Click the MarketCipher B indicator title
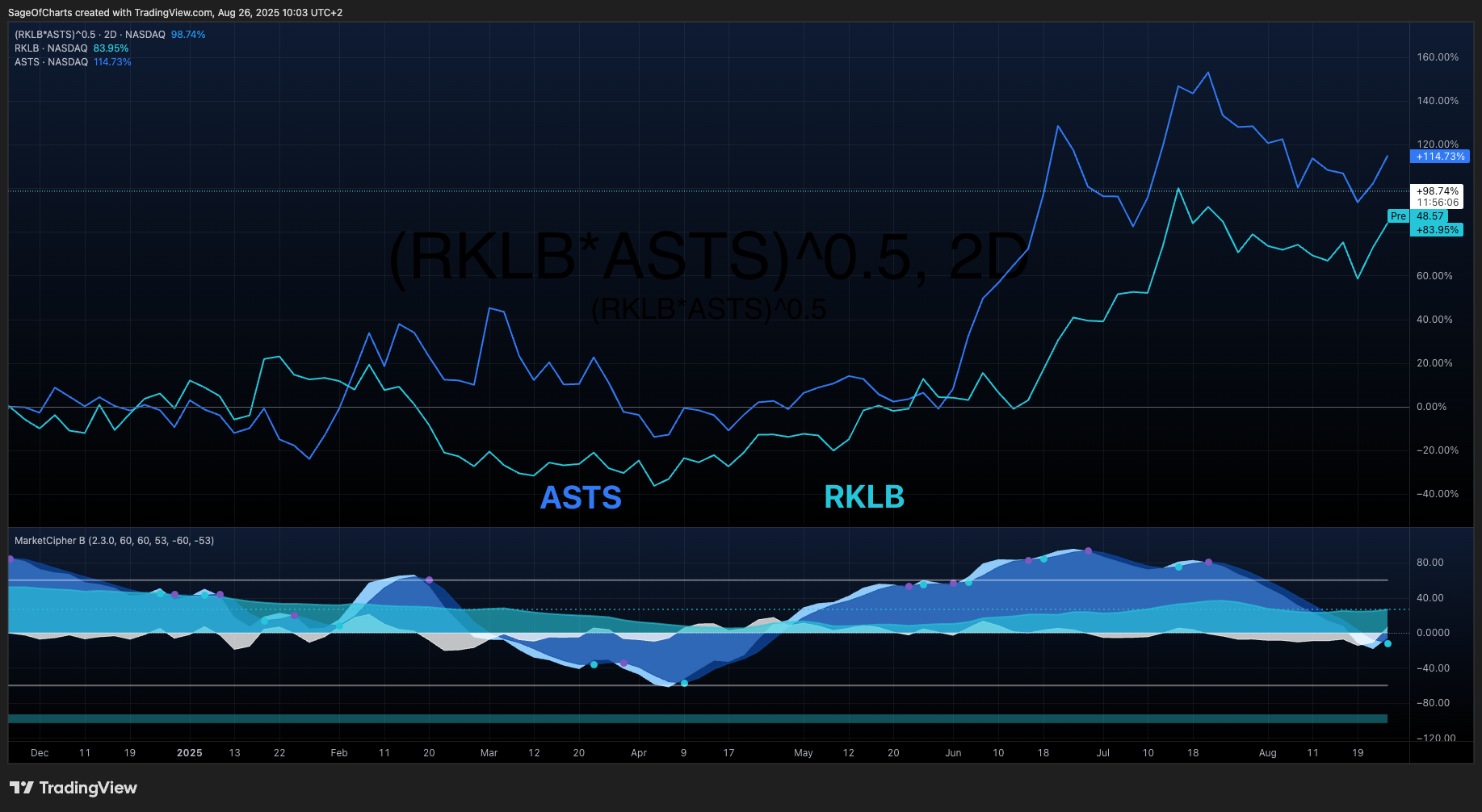Viewport: 1482px width, 812px height. (114, 541)
